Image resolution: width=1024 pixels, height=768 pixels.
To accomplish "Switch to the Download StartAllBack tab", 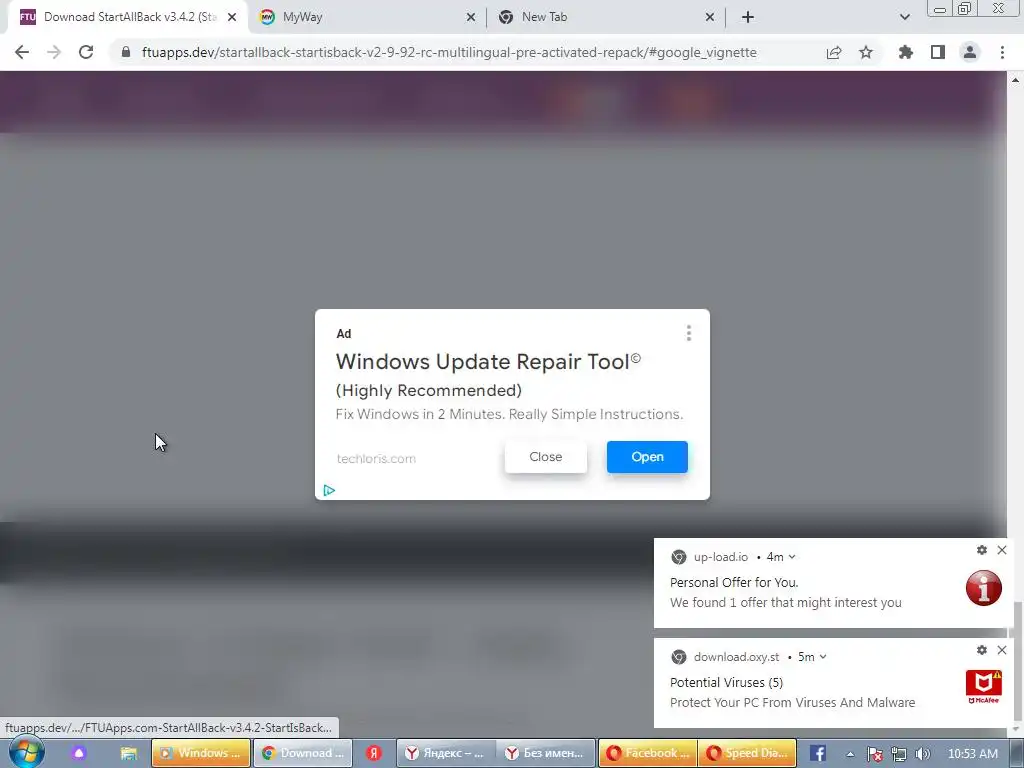I will pyautogui.click(x=127, y=18).
